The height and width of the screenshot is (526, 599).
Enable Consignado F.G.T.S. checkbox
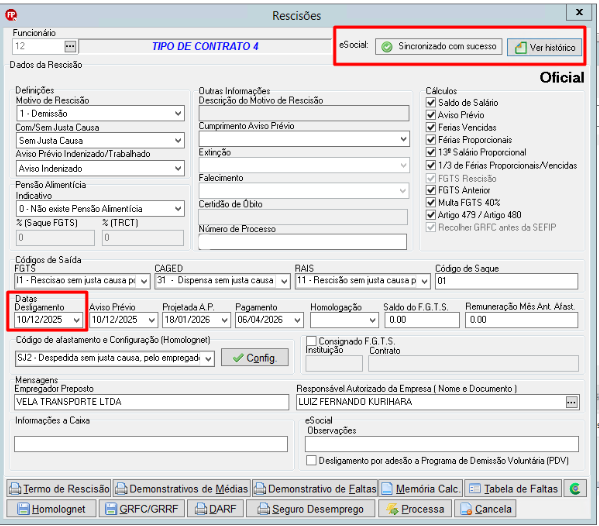click(311, 341)
